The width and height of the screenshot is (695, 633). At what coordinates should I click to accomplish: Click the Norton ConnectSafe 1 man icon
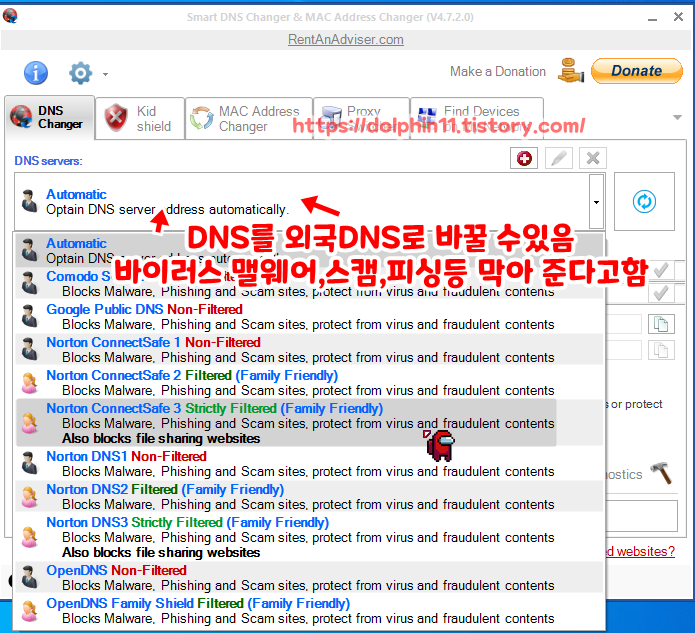[30, 349]
